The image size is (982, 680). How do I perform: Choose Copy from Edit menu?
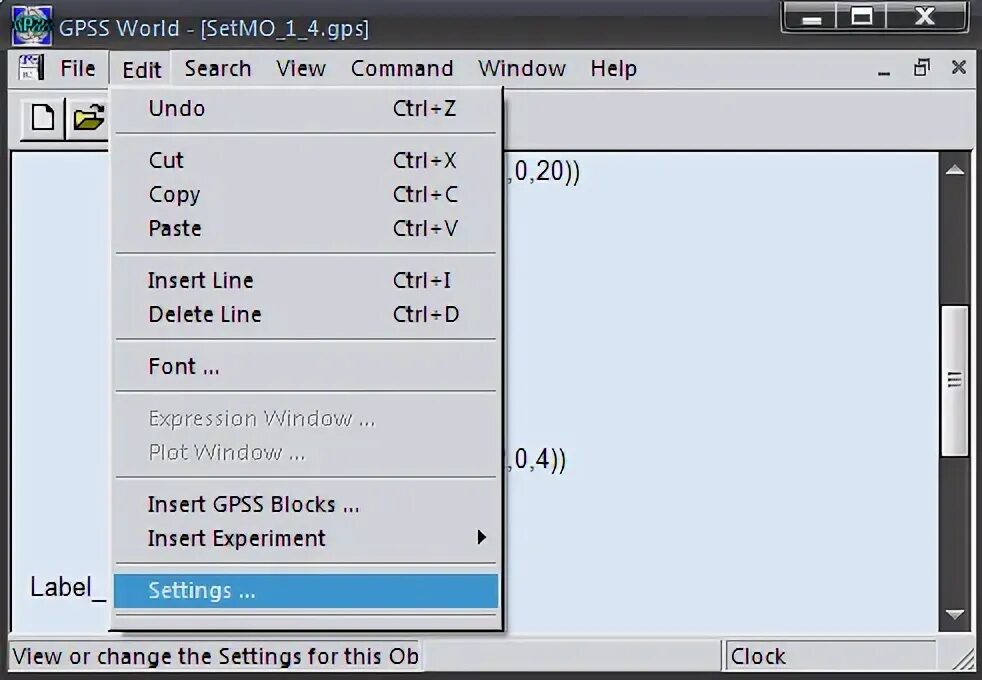coord(306,194)
